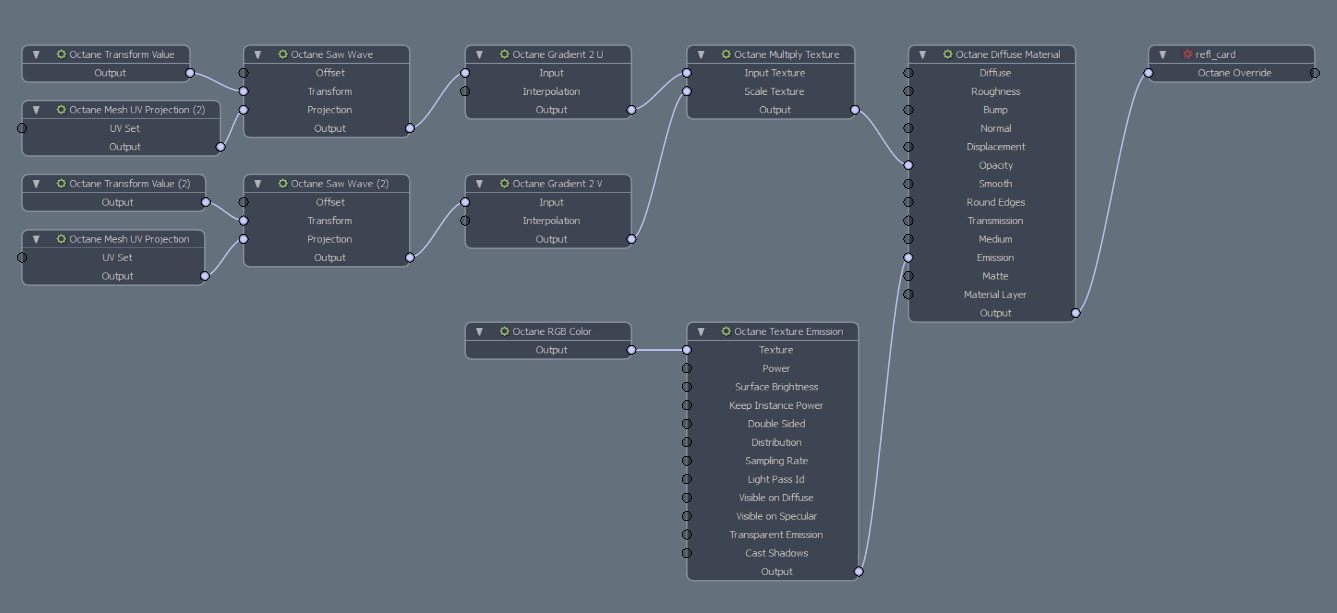Screen dimensions: 1337x613
Task: Click Output port of Octane RGB Color
Action: coord(631,350)
